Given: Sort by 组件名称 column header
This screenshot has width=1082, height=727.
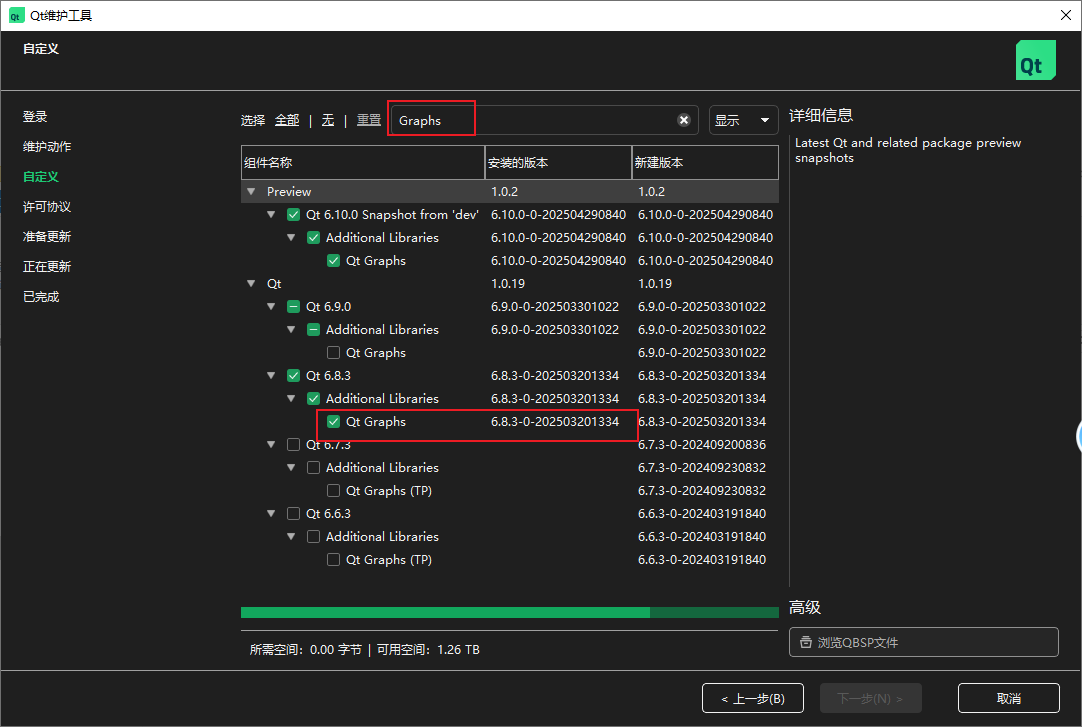Looking at the screenshot, I should (x=362, y=162).
